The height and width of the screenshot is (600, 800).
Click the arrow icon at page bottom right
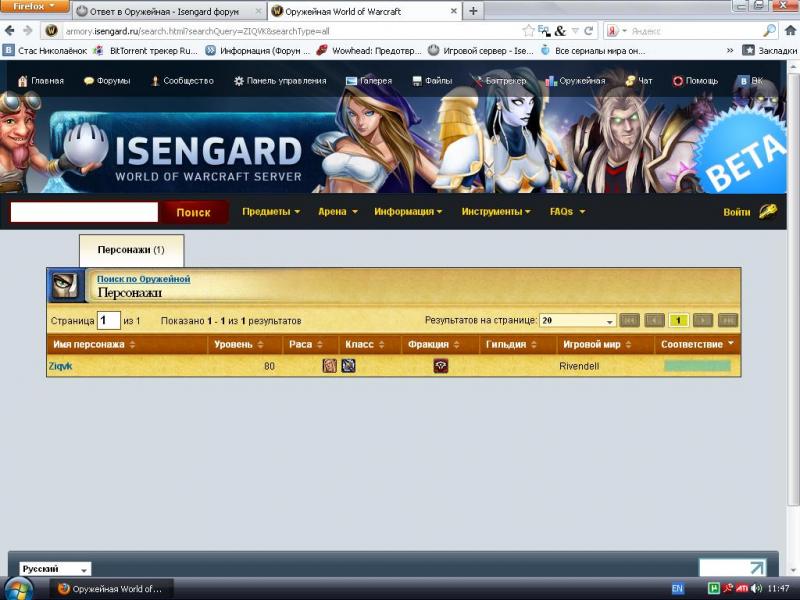757,567
